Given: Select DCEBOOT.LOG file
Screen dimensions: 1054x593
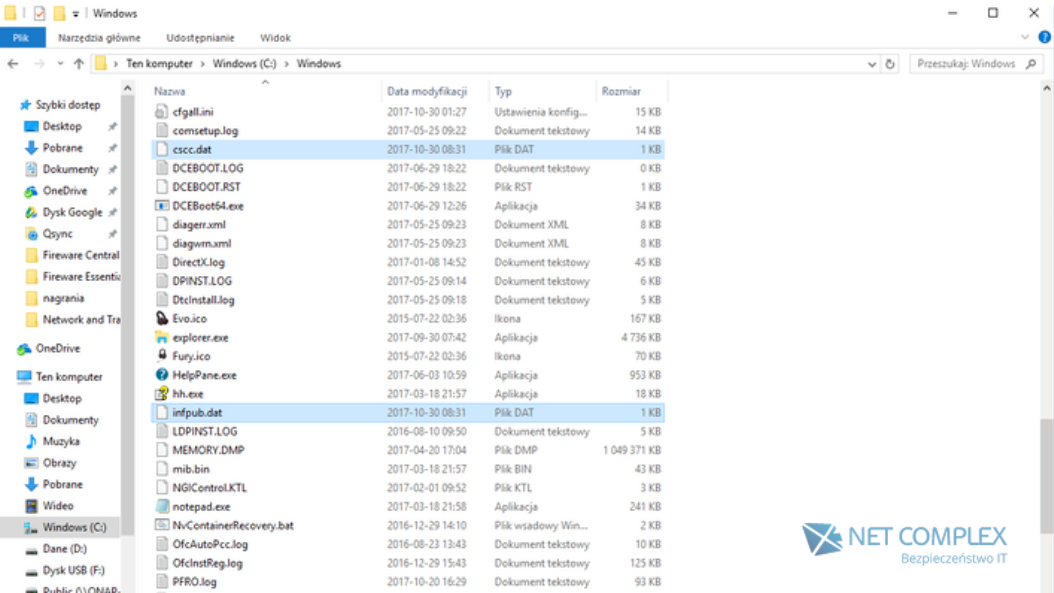Looking at the screenshot, I should pos(208,168).
